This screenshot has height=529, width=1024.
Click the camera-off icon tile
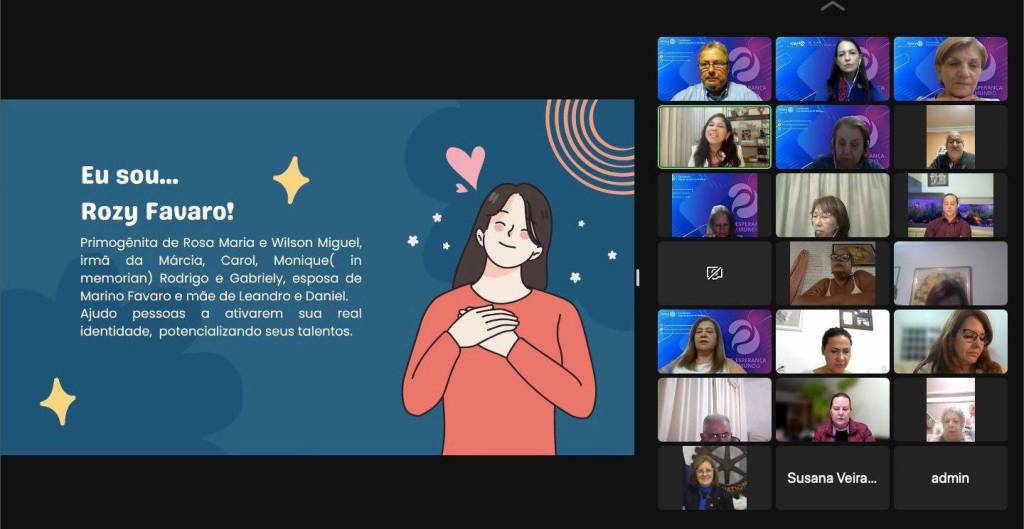coord(714,273)
